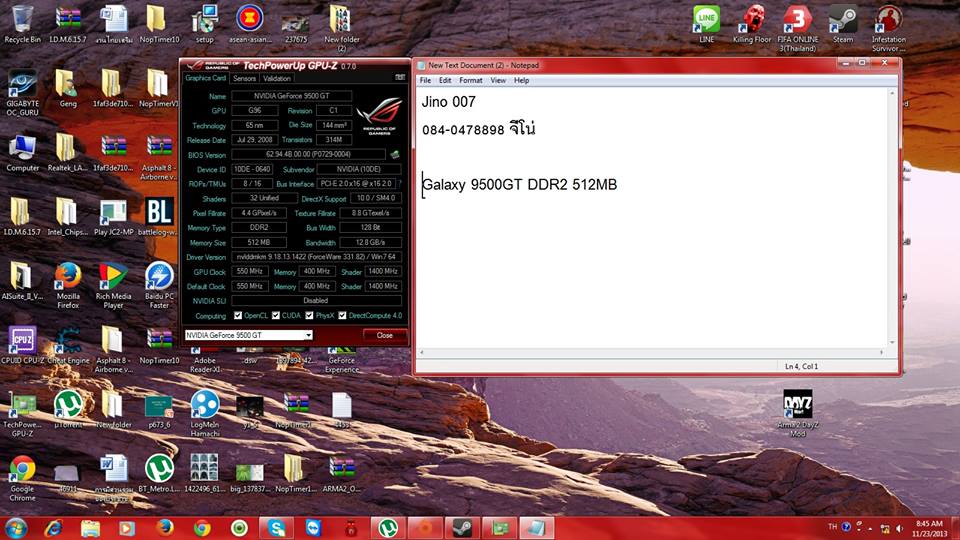Viewport: 960px width, 540px height.
Task: Click 'Galaxy 9500GT DDR2 512MB' line
Action: click(x=520, y=184)
